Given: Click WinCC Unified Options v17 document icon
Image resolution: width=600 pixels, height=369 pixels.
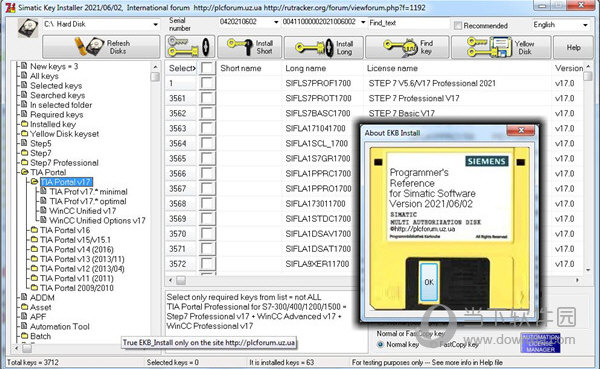Looking at the screenshot, I should 43,220.
